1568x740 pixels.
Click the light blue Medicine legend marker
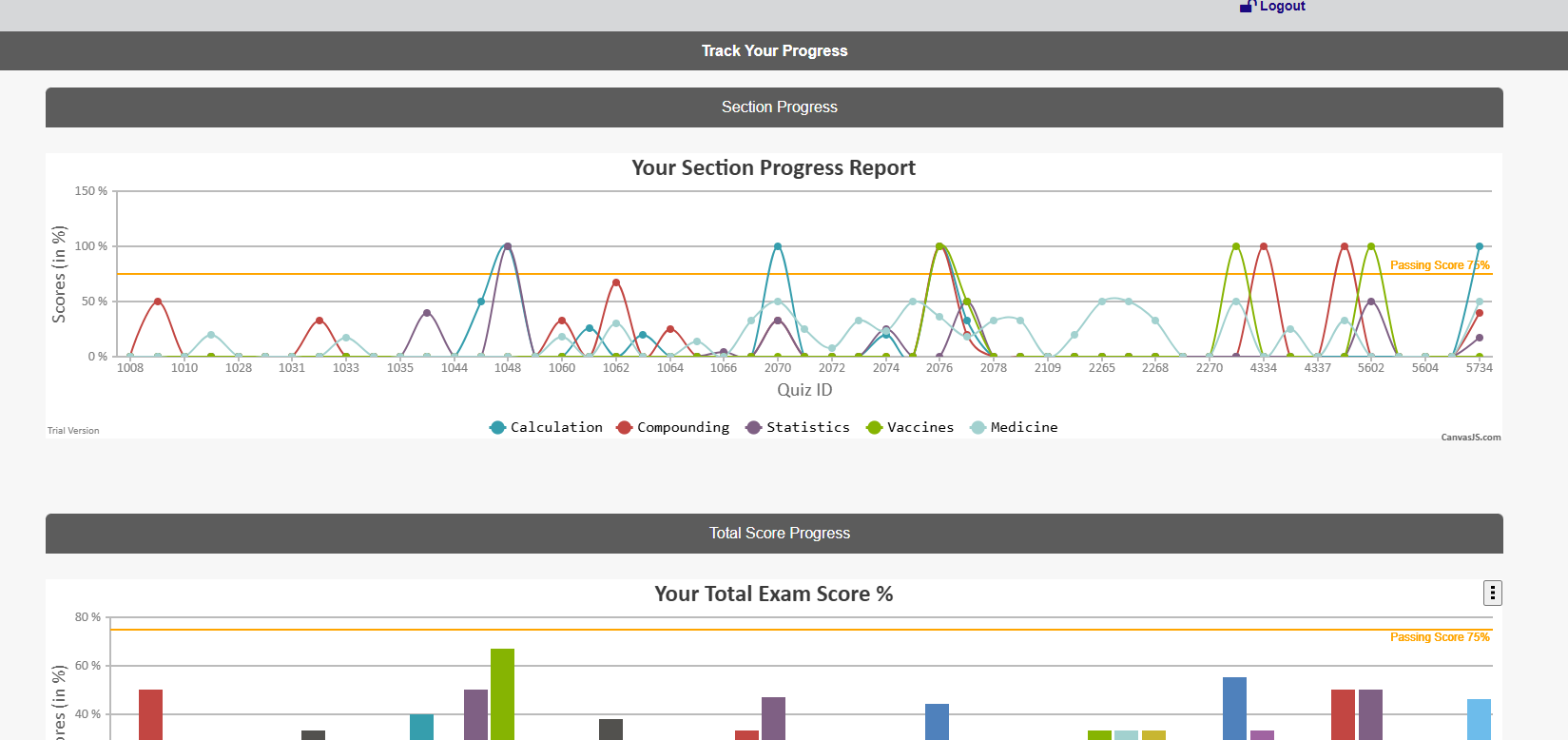pos(978,428)
